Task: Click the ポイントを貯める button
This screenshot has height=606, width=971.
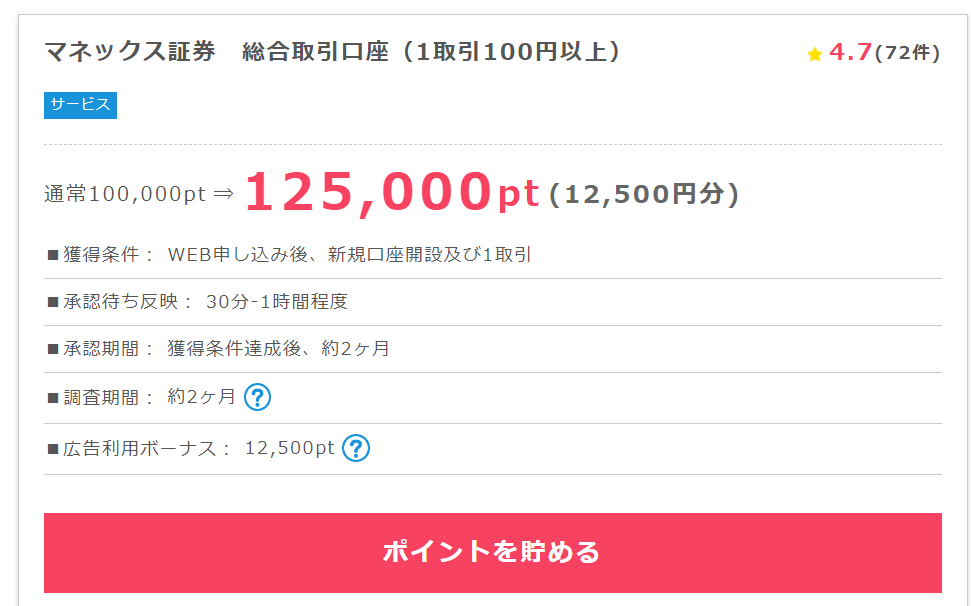Action: pos(492,553)
